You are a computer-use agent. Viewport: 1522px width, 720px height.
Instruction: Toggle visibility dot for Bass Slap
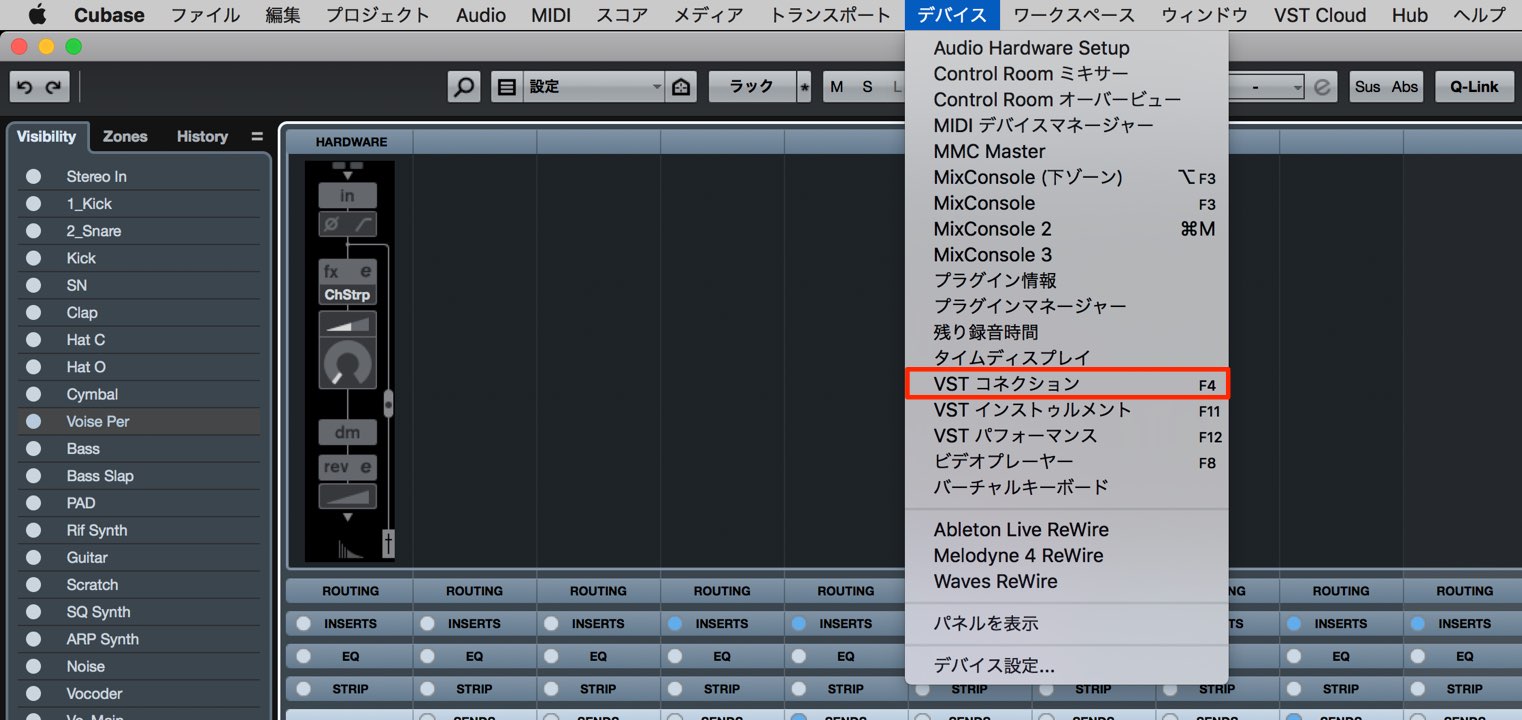point(34,475)
